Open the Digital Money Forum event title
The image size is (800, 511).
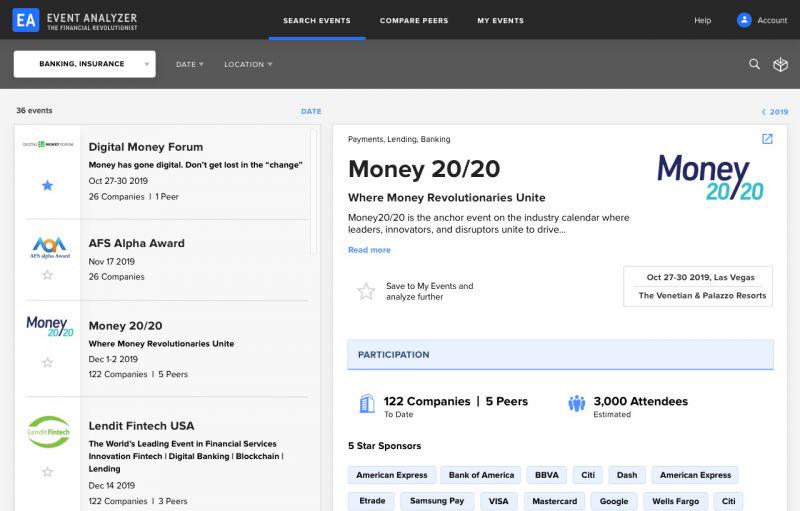point(146,147)
